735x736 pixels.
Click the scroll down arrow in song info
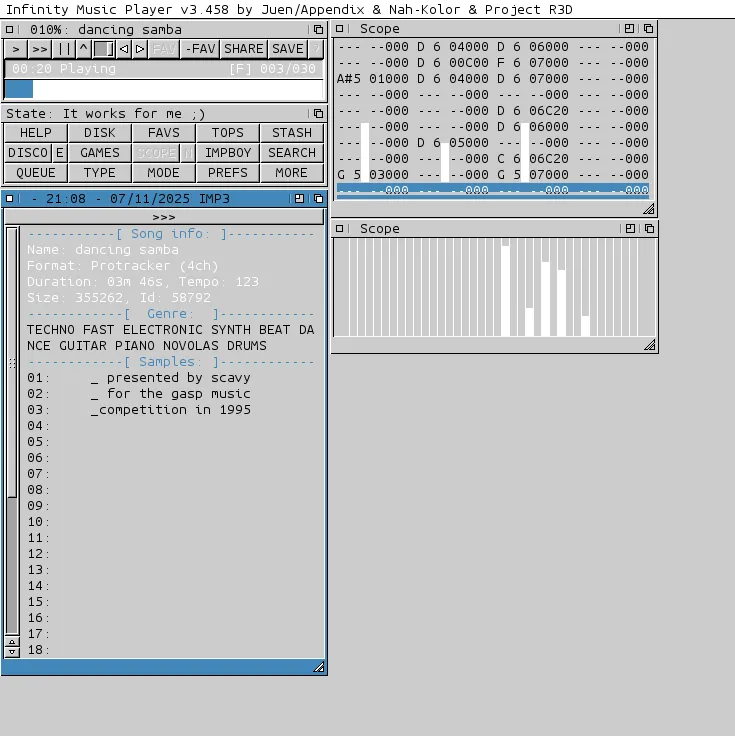(x=12, y=652)
